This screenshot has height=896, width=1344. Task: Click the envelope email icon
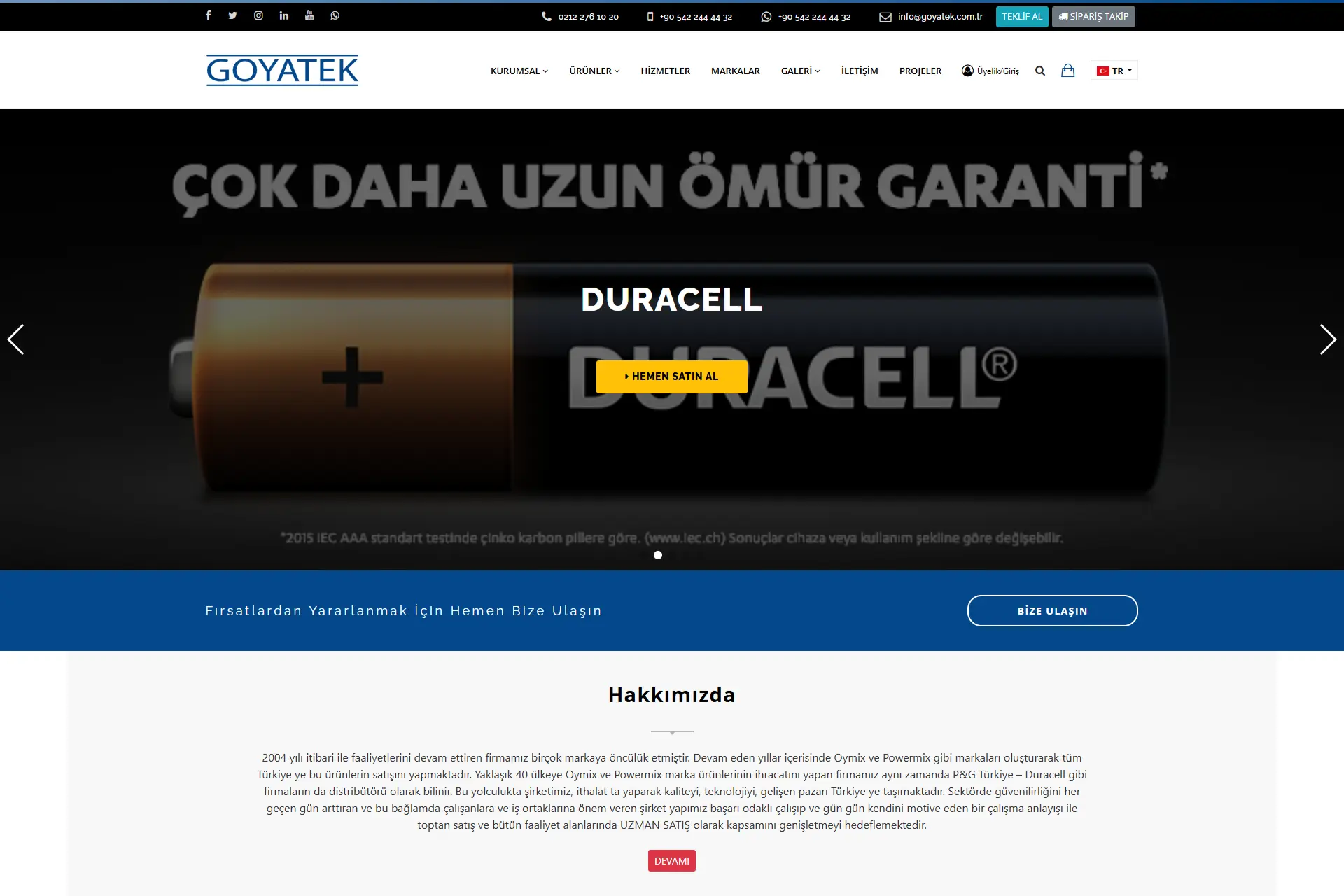point(885,17)
